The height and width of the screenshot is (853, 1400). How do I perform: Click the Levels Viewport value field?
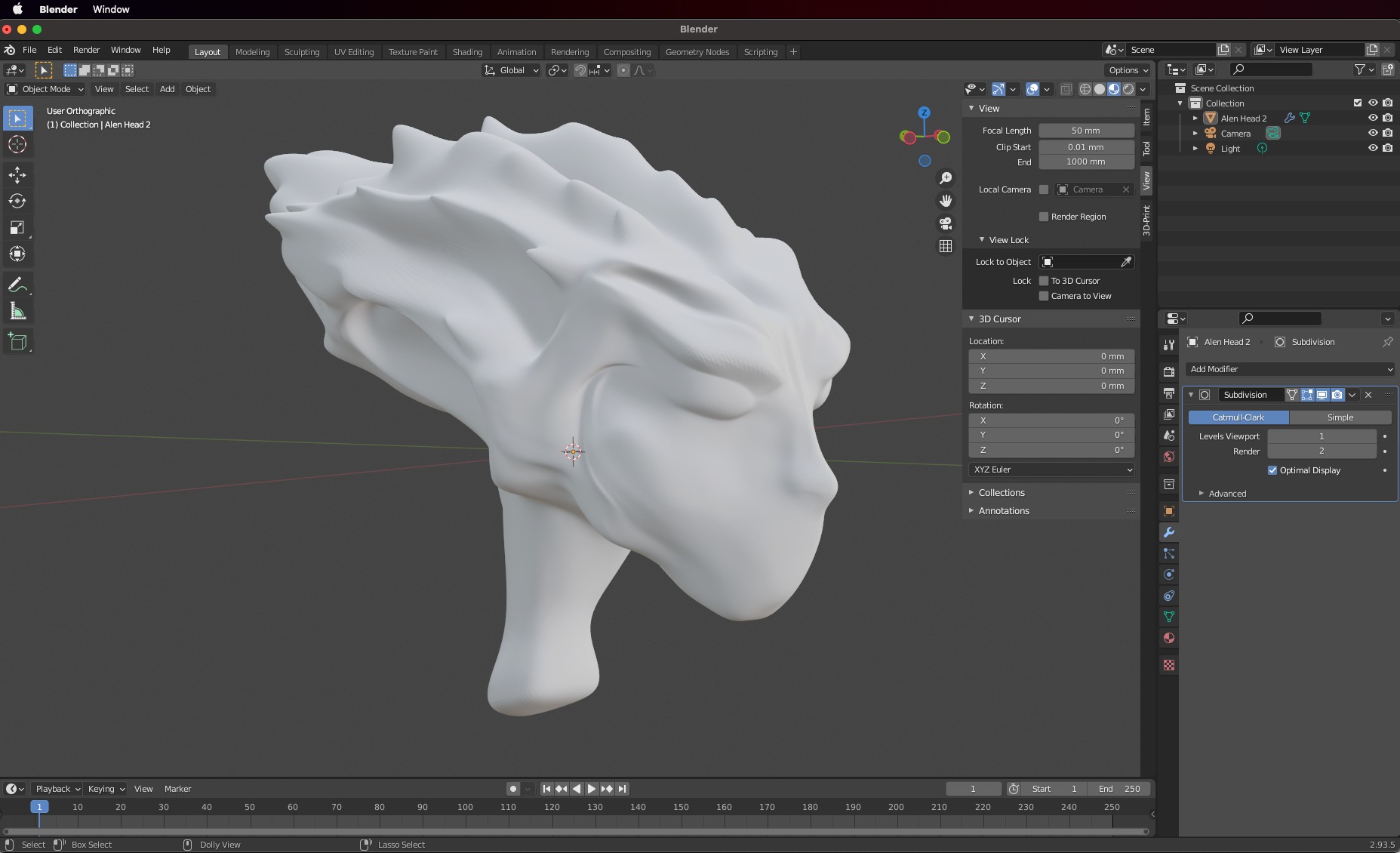click(1322, 436)
